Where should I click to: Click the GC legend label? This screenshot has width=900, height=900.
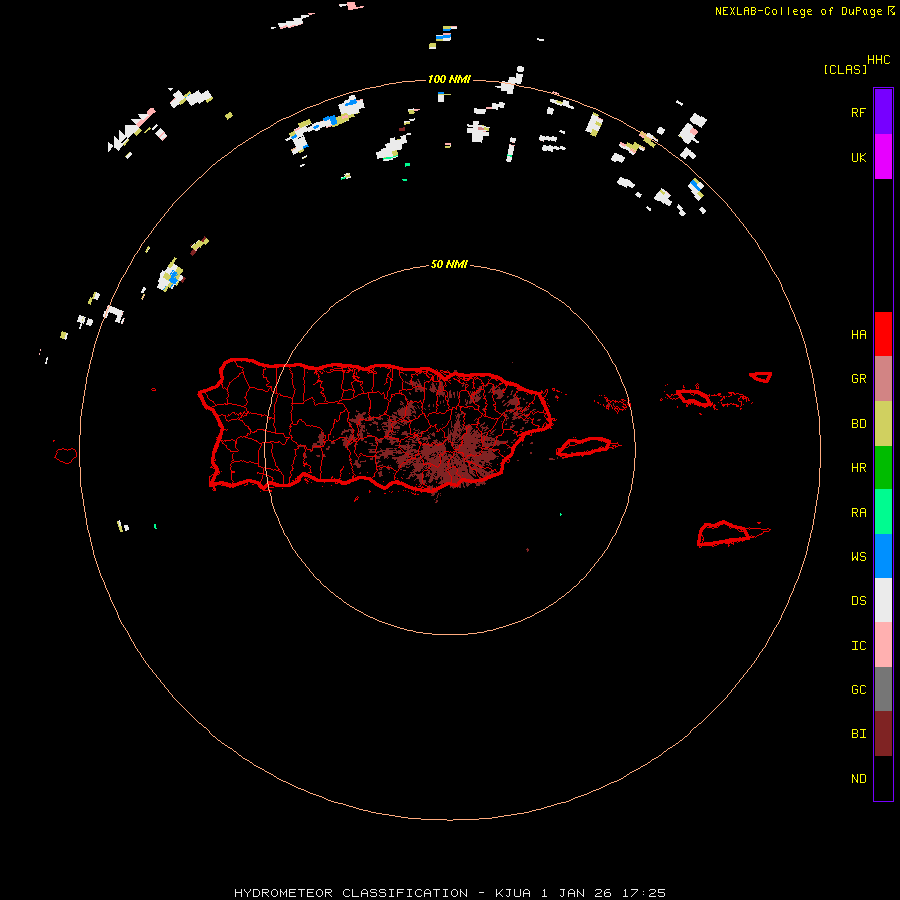[x=858, y=690]
